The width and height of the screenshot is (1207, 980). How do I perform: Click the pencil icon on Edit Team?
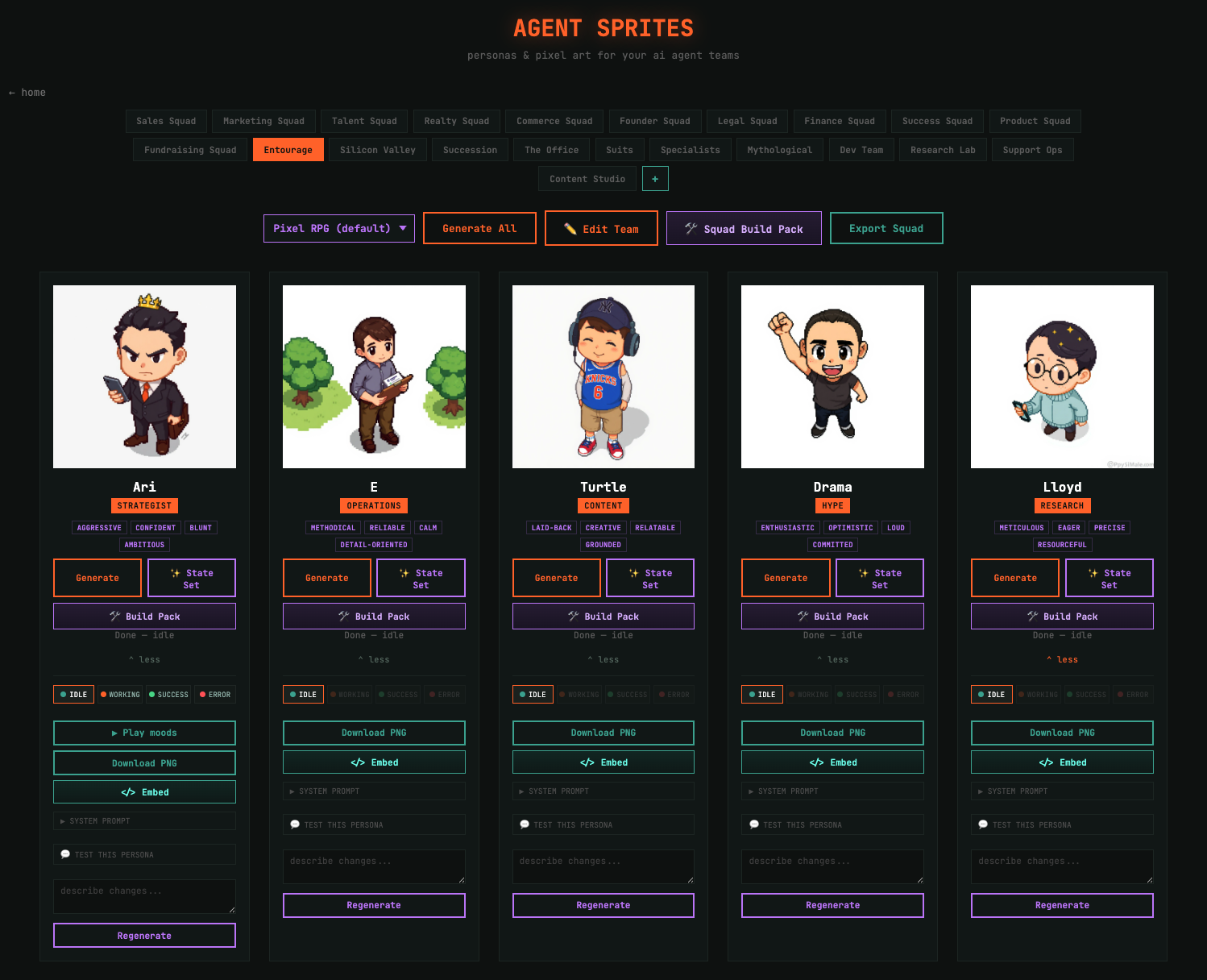(570, 229)
